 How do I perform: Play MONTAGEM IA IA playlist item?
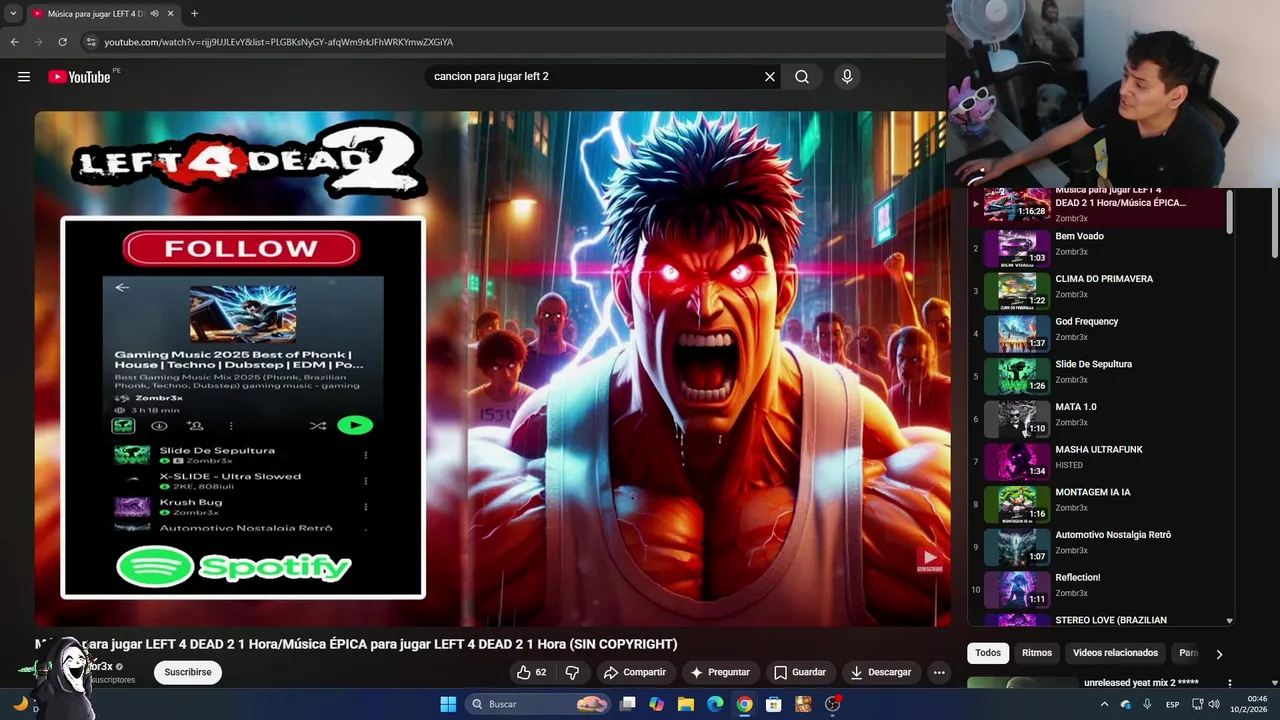1096,504
